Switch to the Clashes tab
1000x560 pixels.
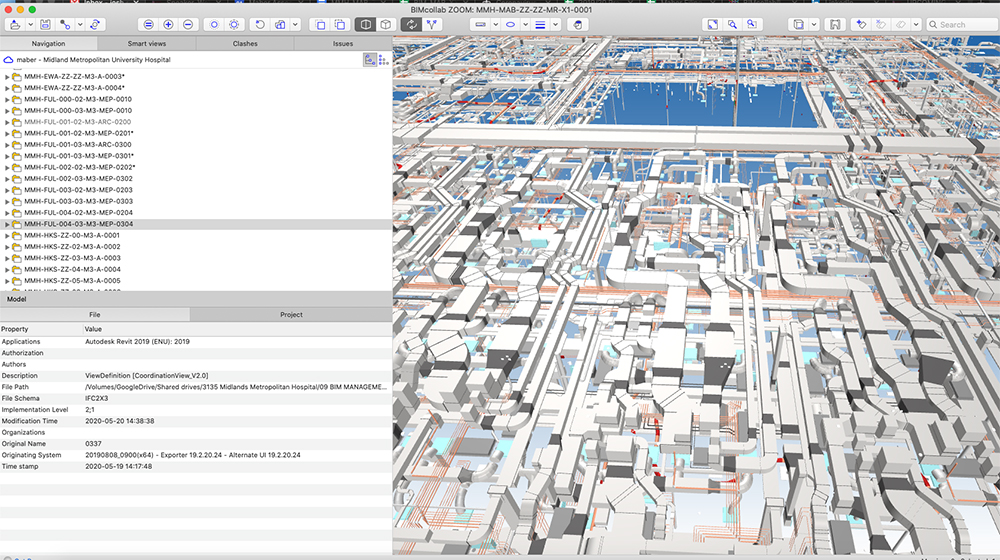click(x=245, y=44)
